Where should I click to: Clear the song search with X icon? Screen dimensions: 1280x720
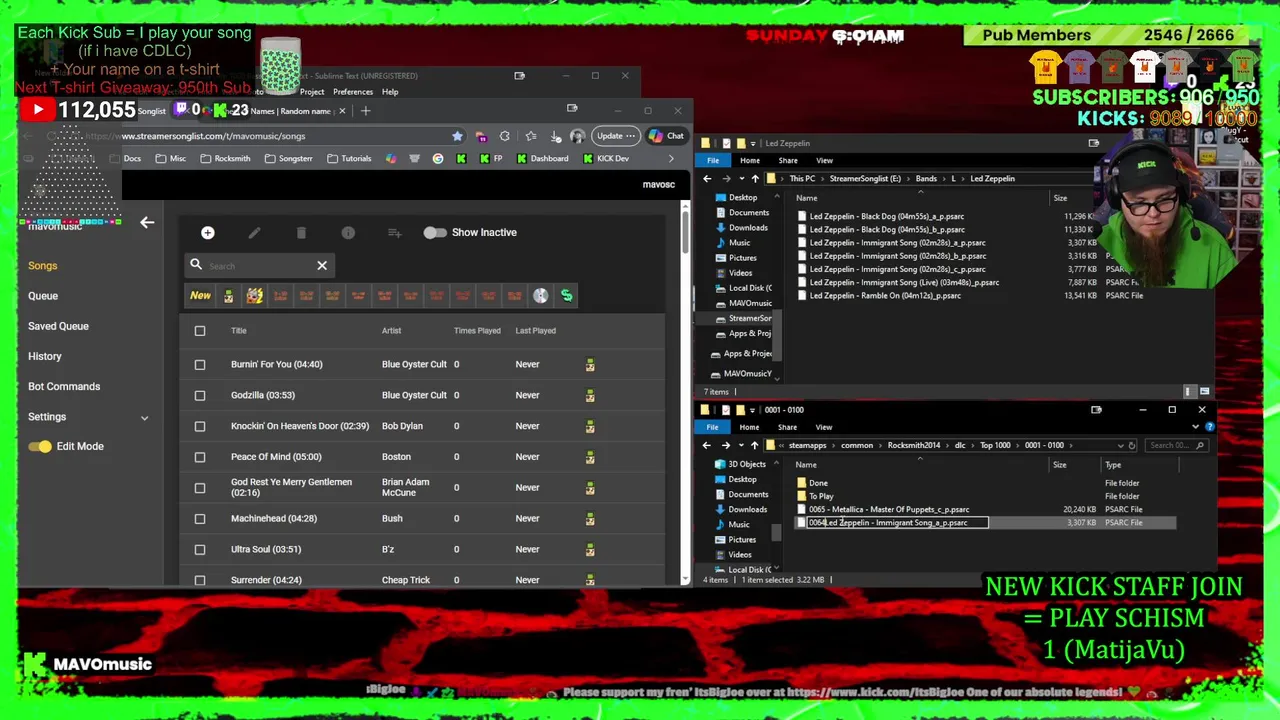pyautogui.click(x=322, y=266)
